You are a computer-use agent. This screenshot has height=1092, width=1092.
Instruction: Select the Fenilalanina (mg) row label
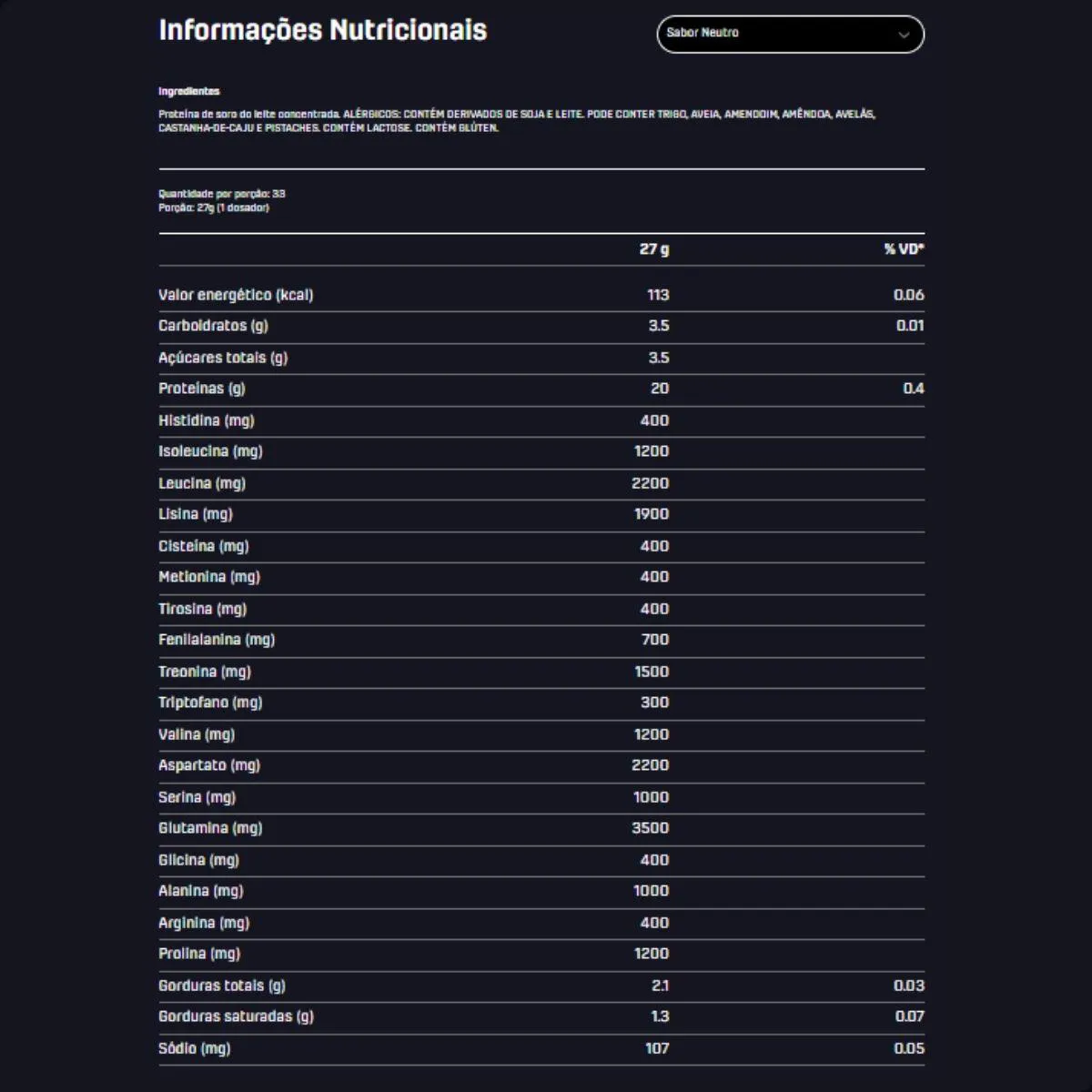[217, 640]
